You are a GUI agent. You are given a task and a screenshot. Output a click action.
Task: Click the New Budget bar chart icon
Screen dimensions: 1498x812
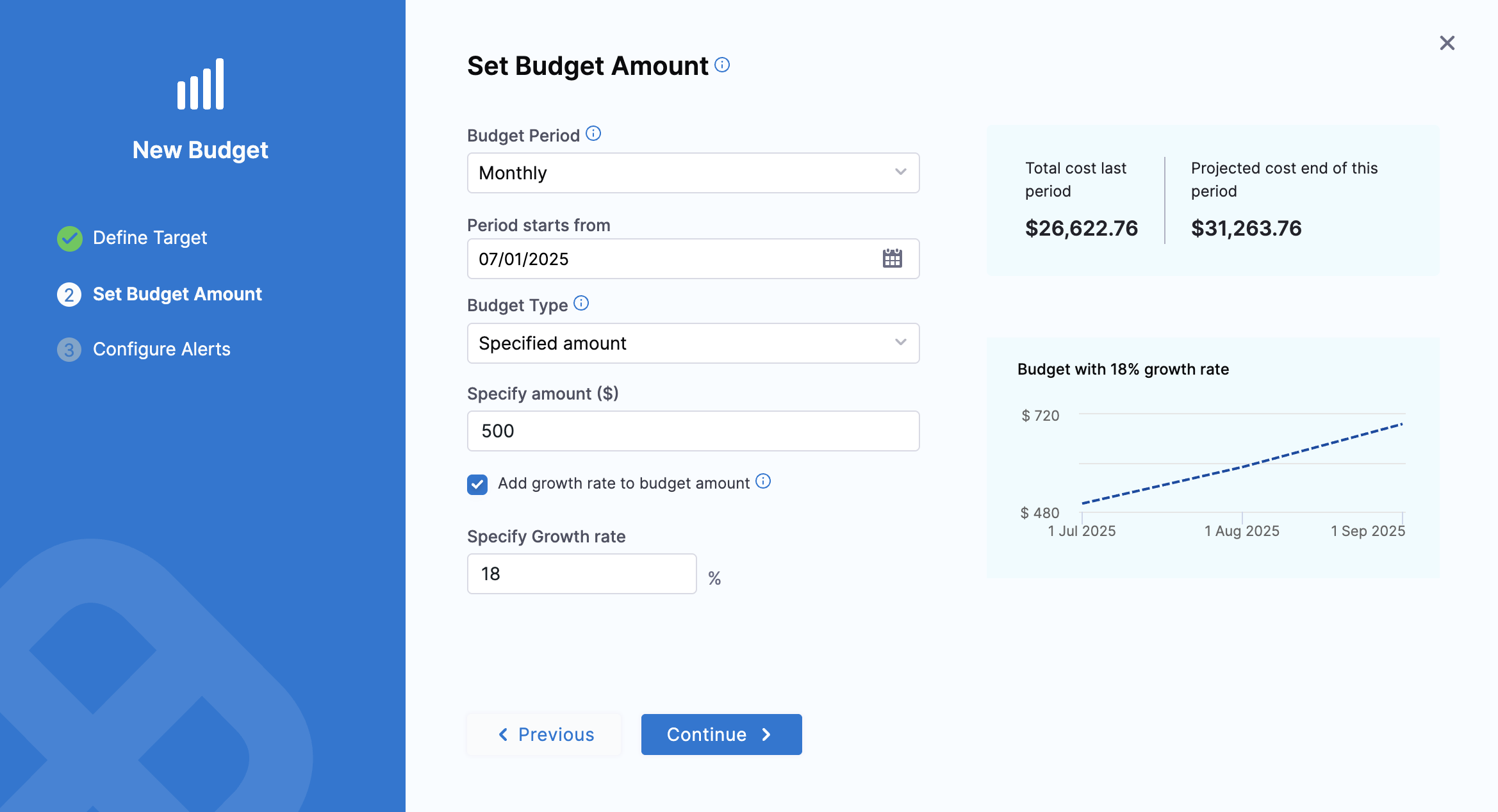(x=201, y=85)
